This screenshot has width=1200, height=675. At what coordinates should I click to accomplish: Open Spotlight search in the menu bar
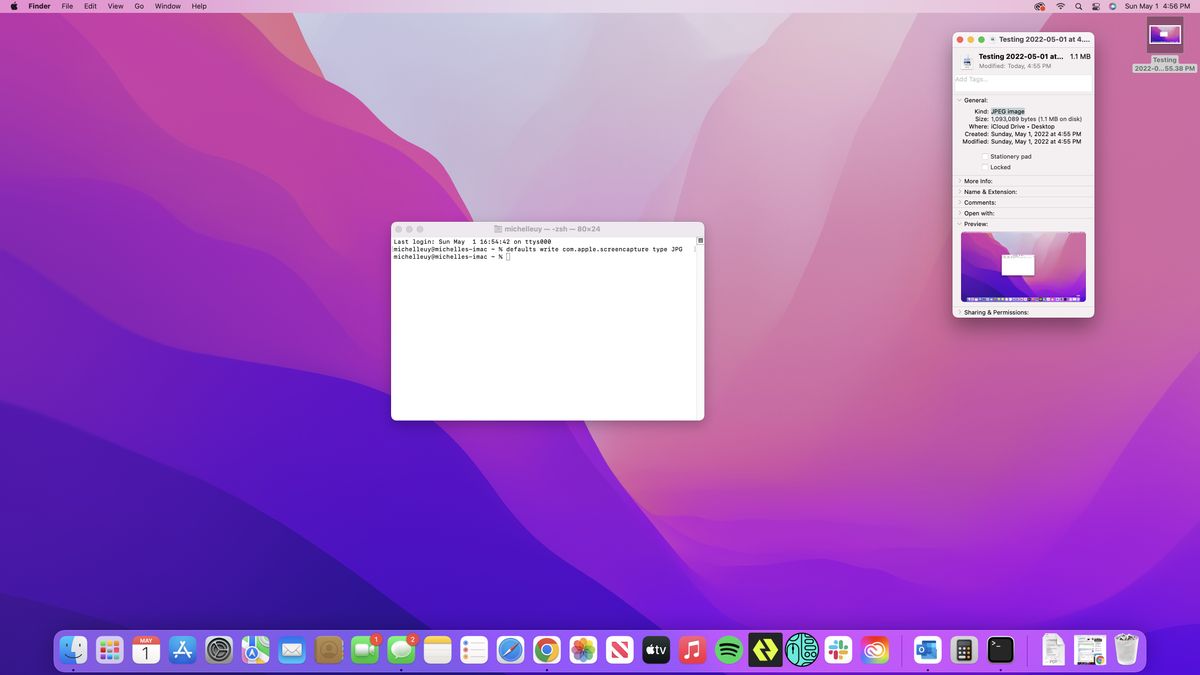1077,6
